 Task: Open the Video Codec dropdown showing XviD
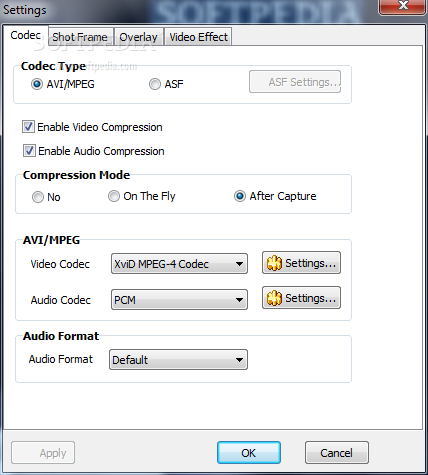pyautogui.click(x=179, y=264)
